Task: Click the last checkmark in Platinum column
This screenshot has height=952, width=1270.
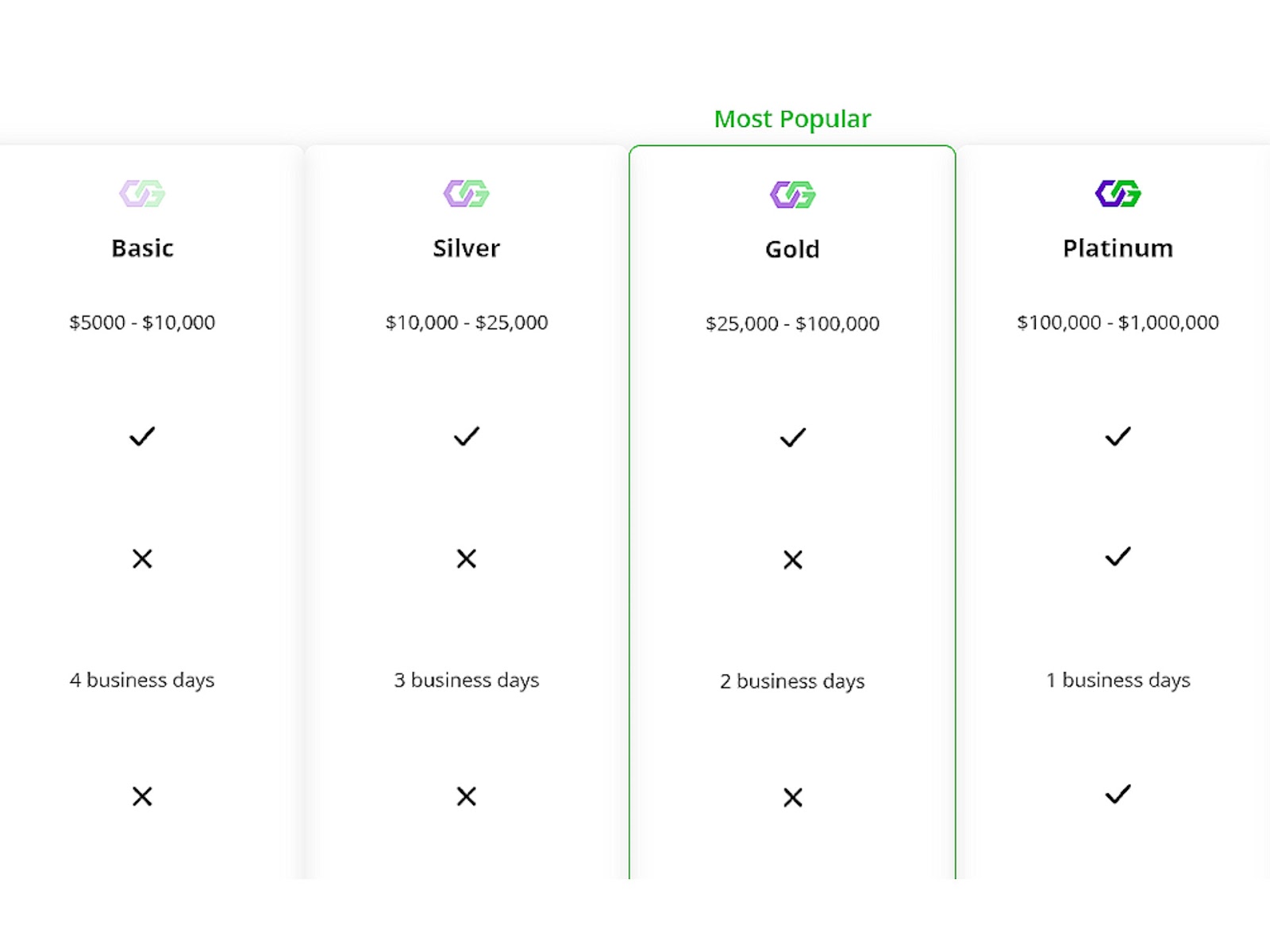Action: [1118, 794]
